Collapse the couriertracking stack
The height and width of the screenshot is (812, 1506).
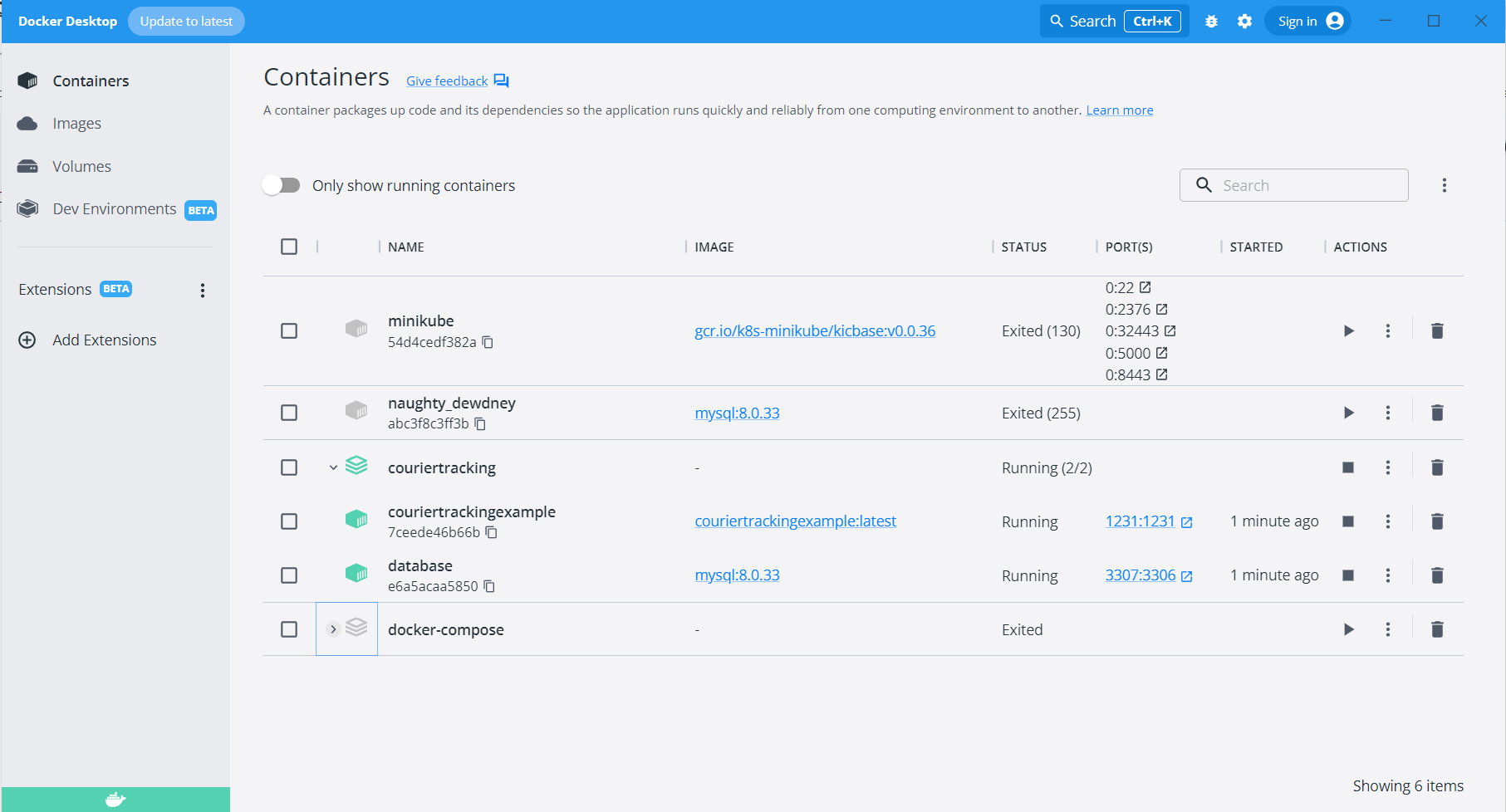pyautogui.click(x=333, y=467)
